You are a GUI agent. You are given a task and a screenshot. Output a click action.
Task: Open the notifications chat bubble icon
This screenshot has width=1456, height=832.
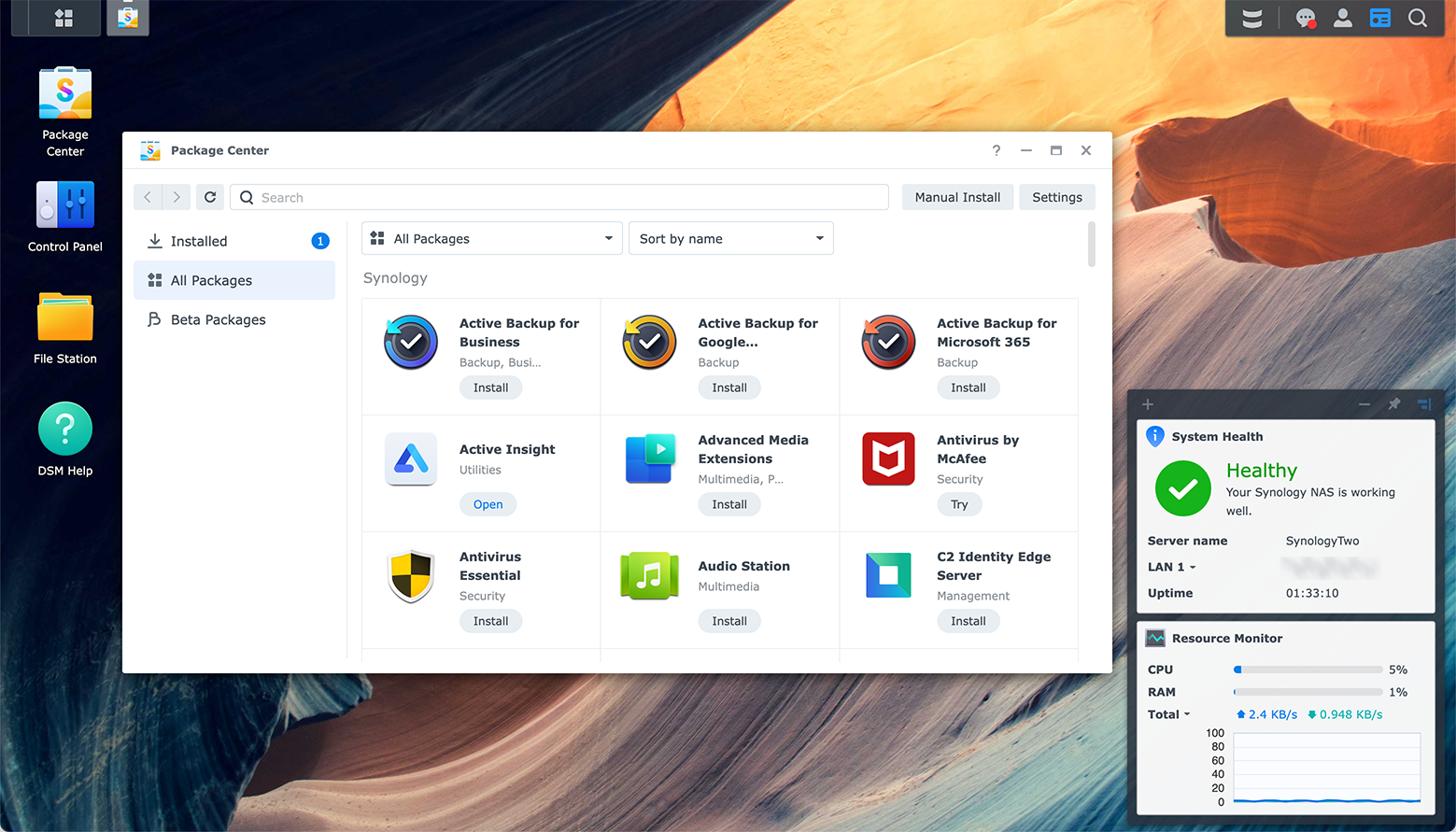coord(1306,18)
